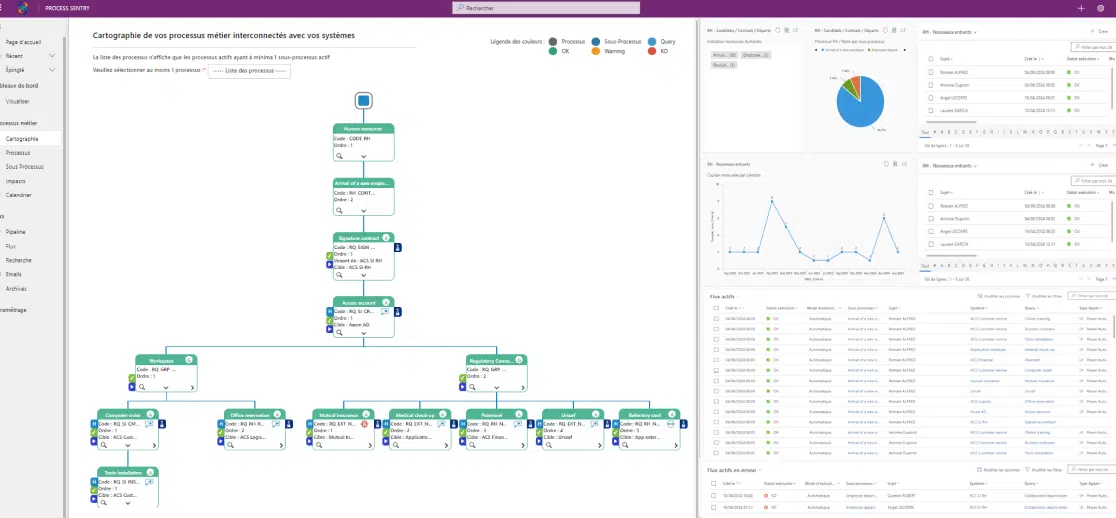
Task: Select all rows in Flux actifs table
Action: coord(715,308)
